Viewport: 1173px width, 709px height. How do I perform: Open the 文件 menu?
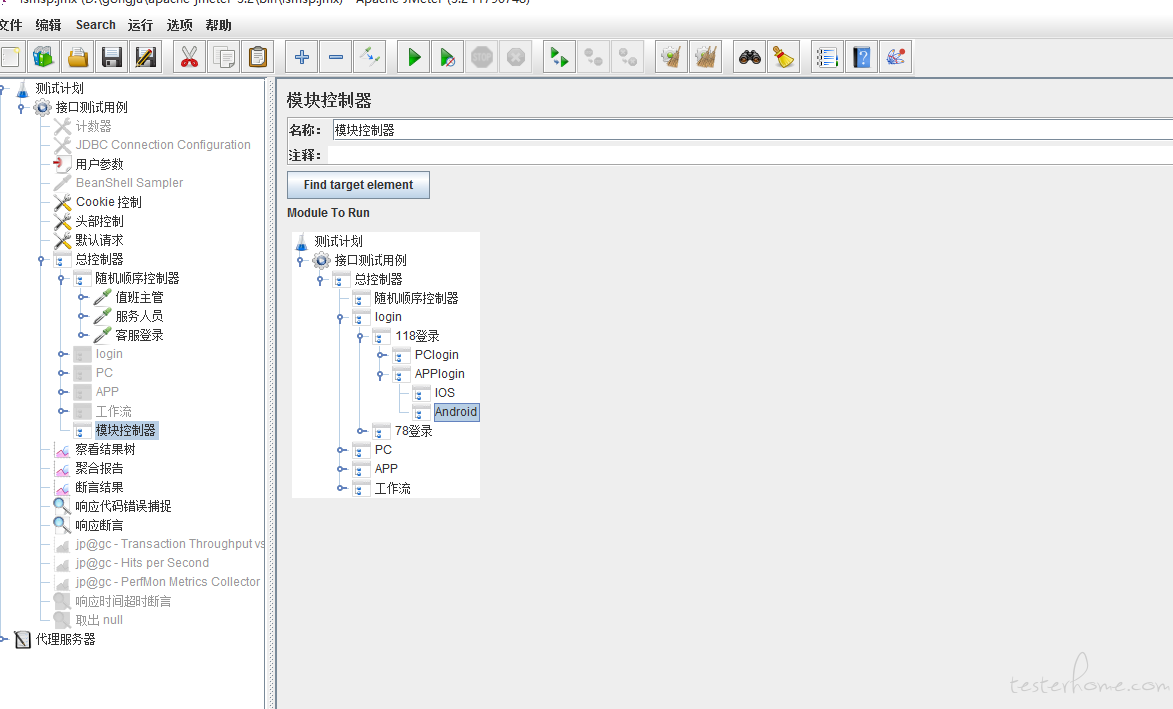click(10, 25)
